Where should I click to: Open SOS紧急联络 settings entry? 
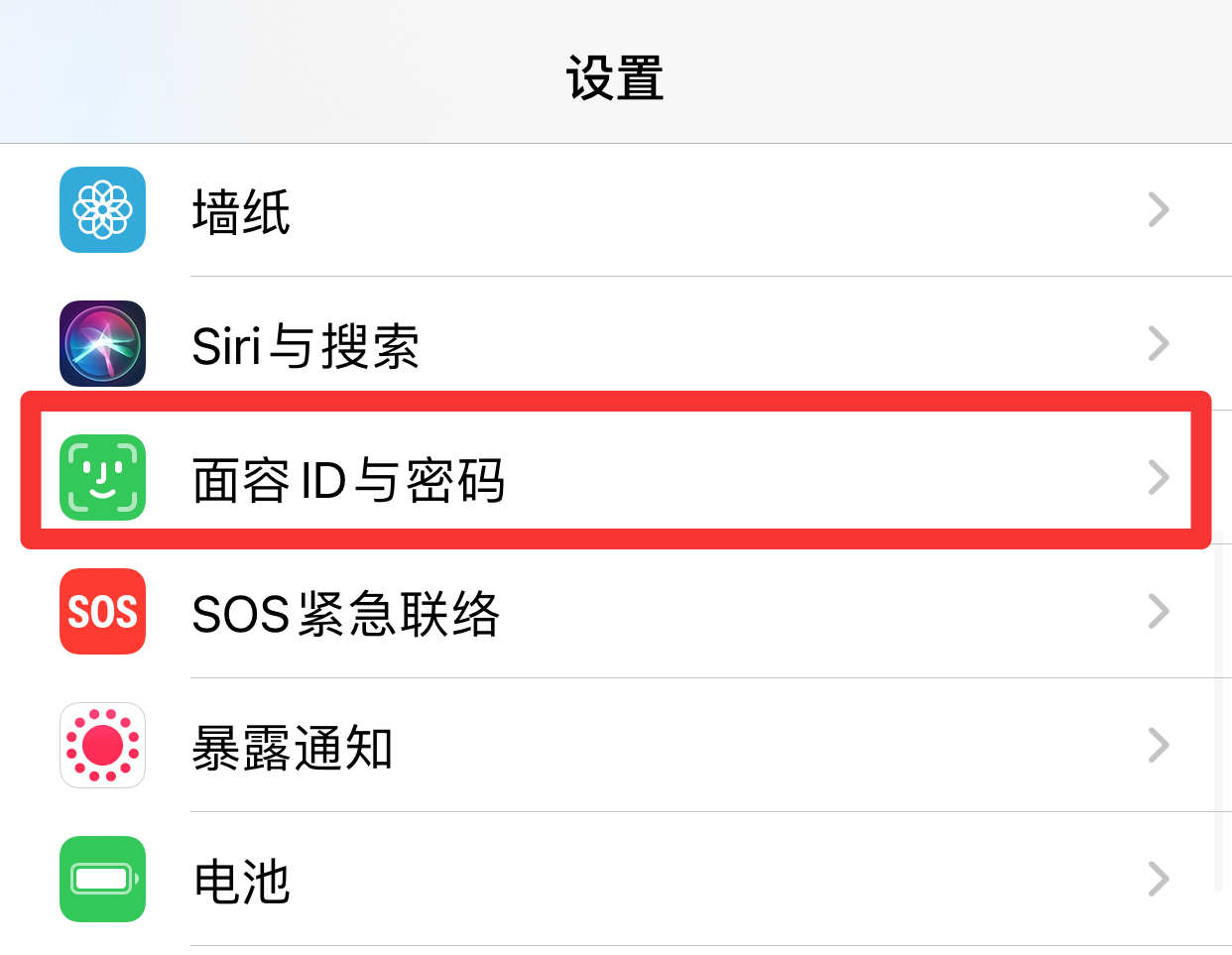pos(616,612)
